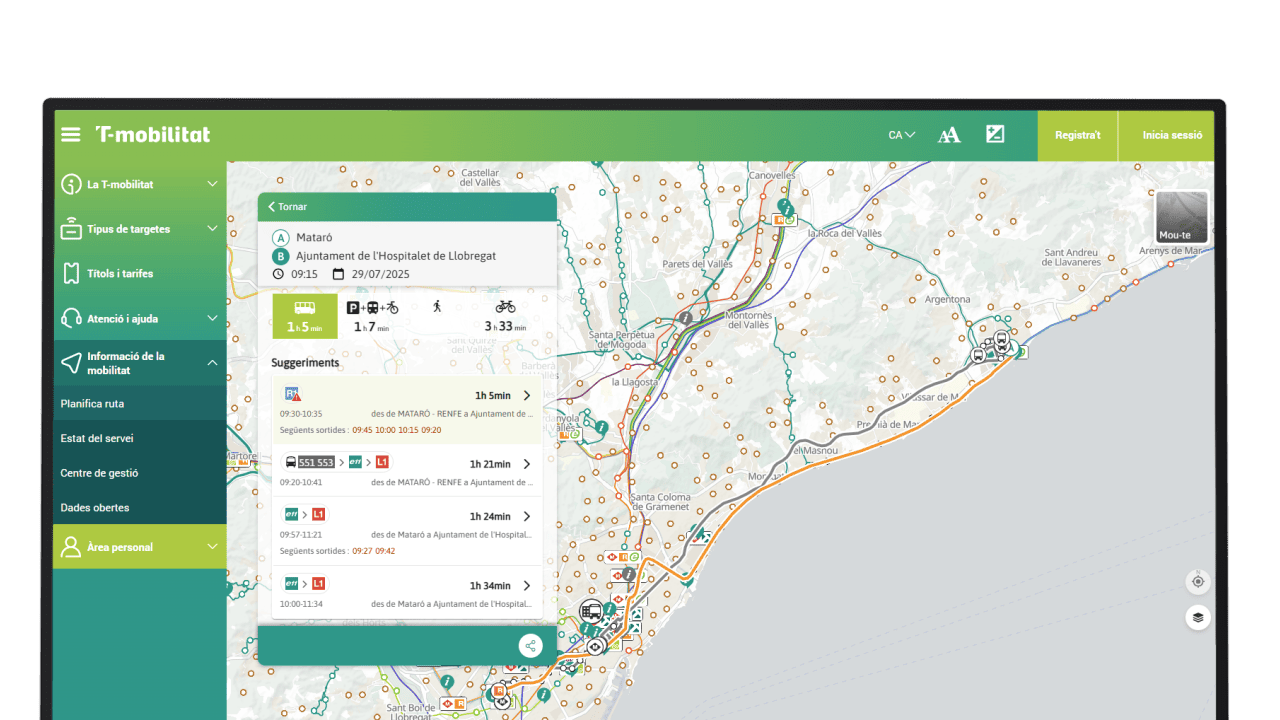Open the map layers button
This screenshot has width=1280, height=720.
tap(1198, 617)
